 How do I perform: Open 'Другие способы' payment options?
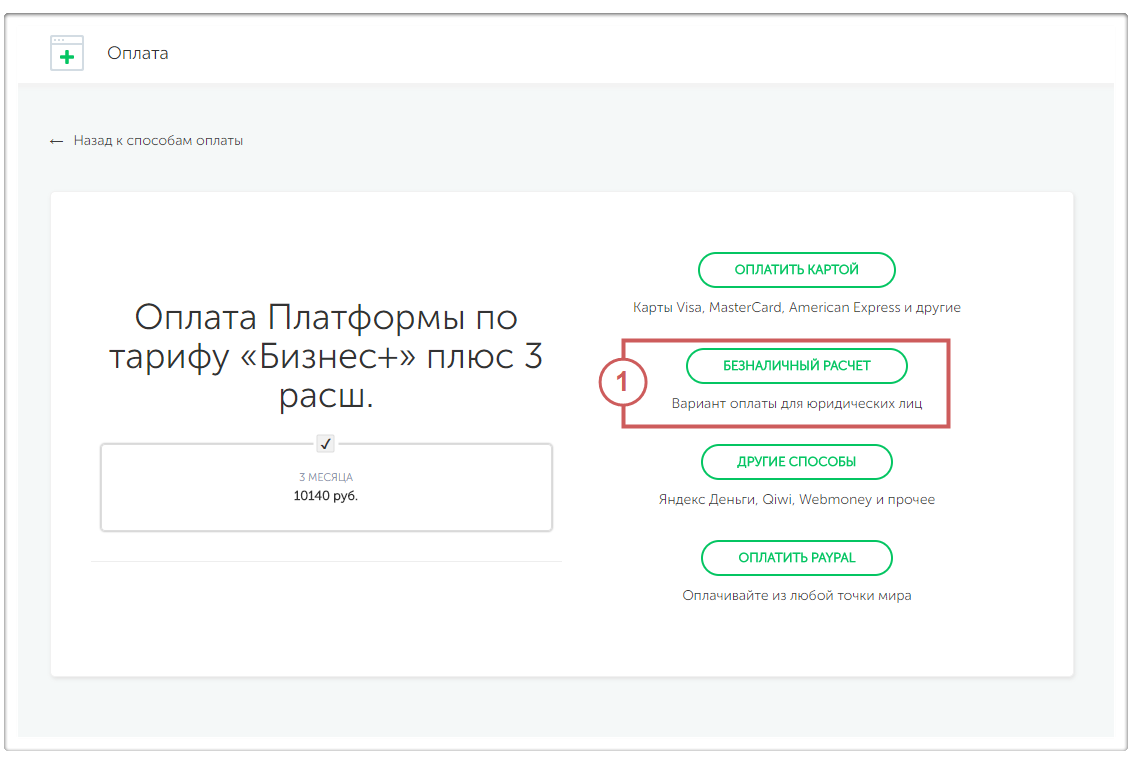point(796,462)
